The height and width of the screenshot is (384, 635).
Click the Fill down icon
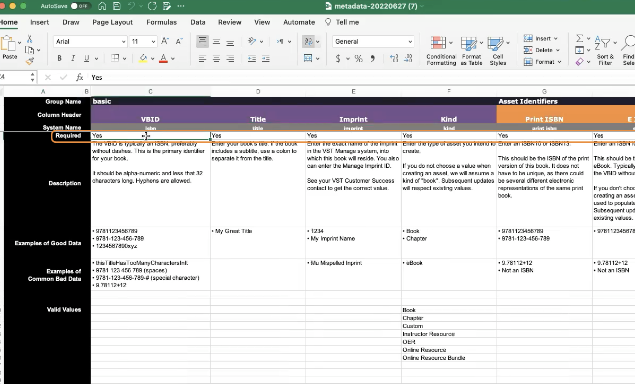pyautogui.click(x=580, y=50)
